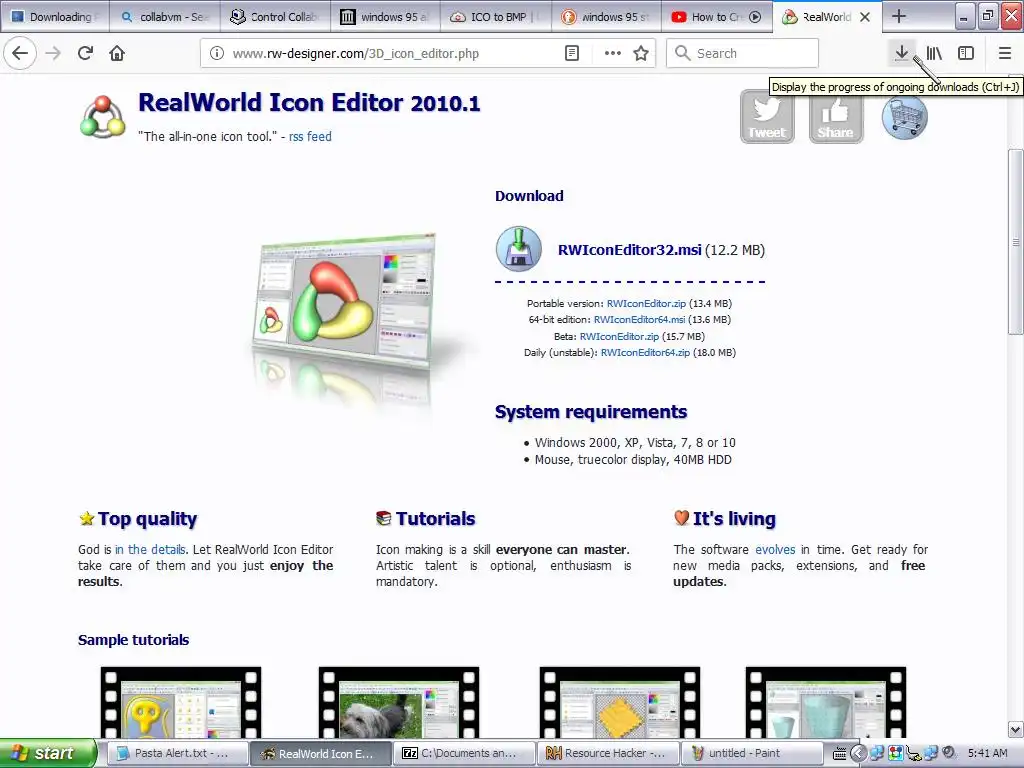
Task: Switch to the Downloading tab
Action: (54, 17)
